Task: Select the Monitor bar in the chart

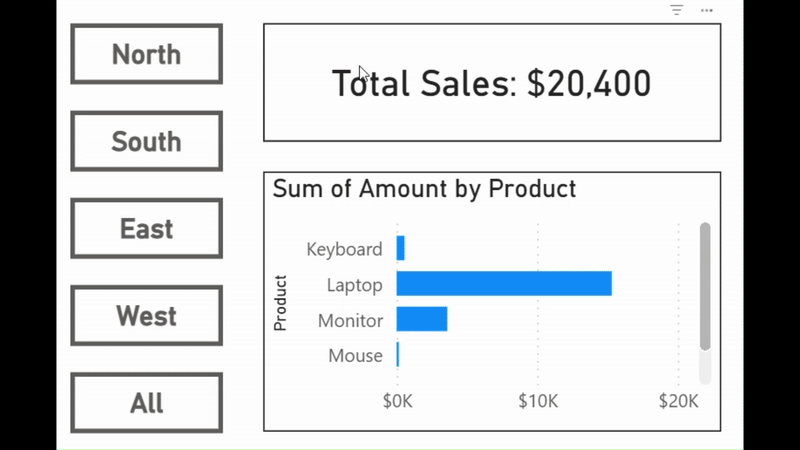Action: 421,320
